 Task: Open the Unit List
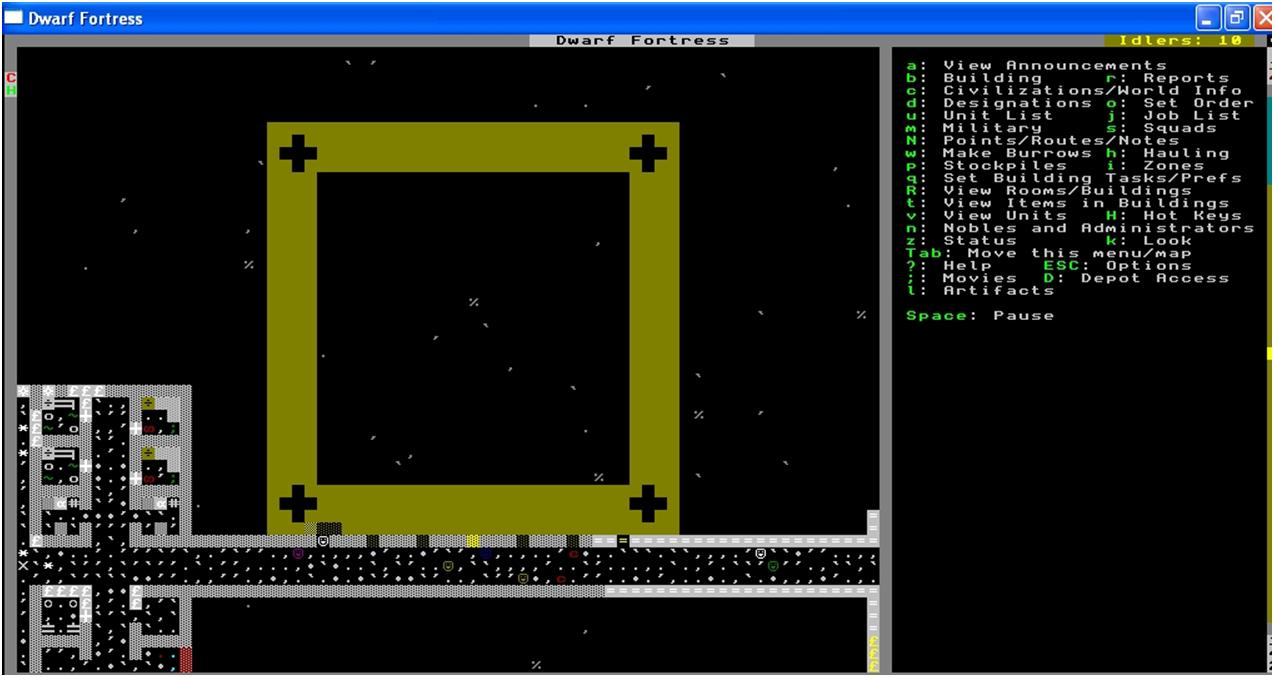[980, 116]
